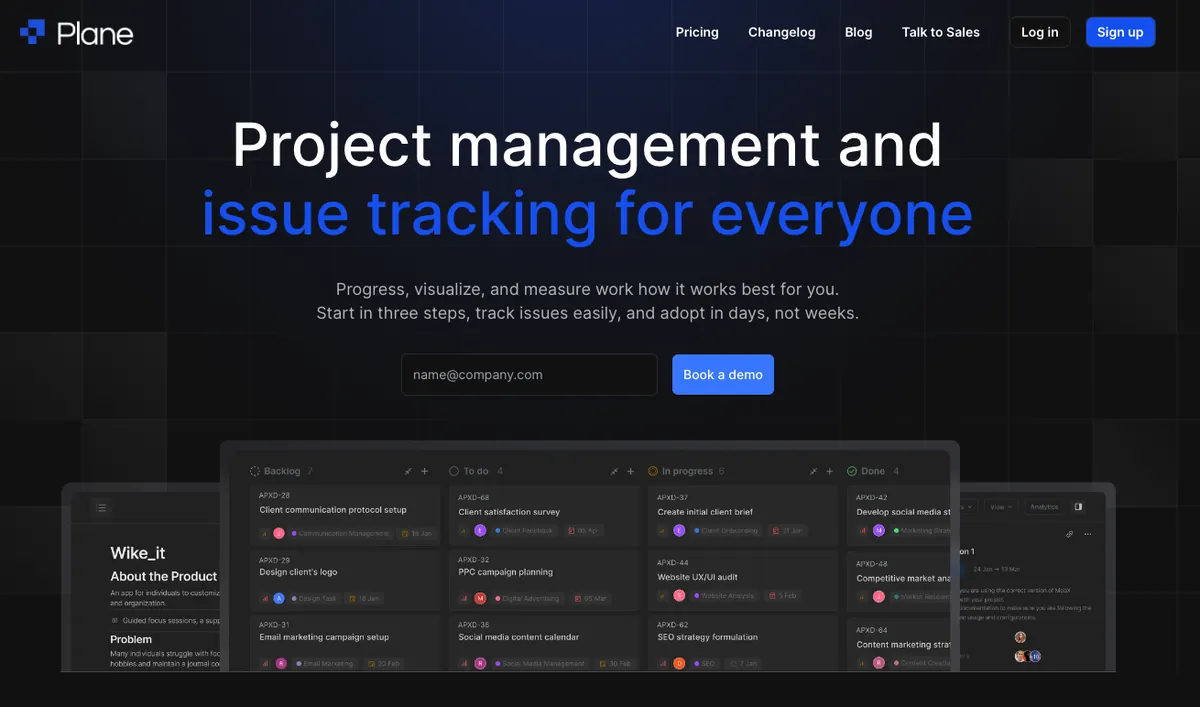1200x707 pixels.
Task: Open the Changelog from the navigation
Action: (782, 32)
